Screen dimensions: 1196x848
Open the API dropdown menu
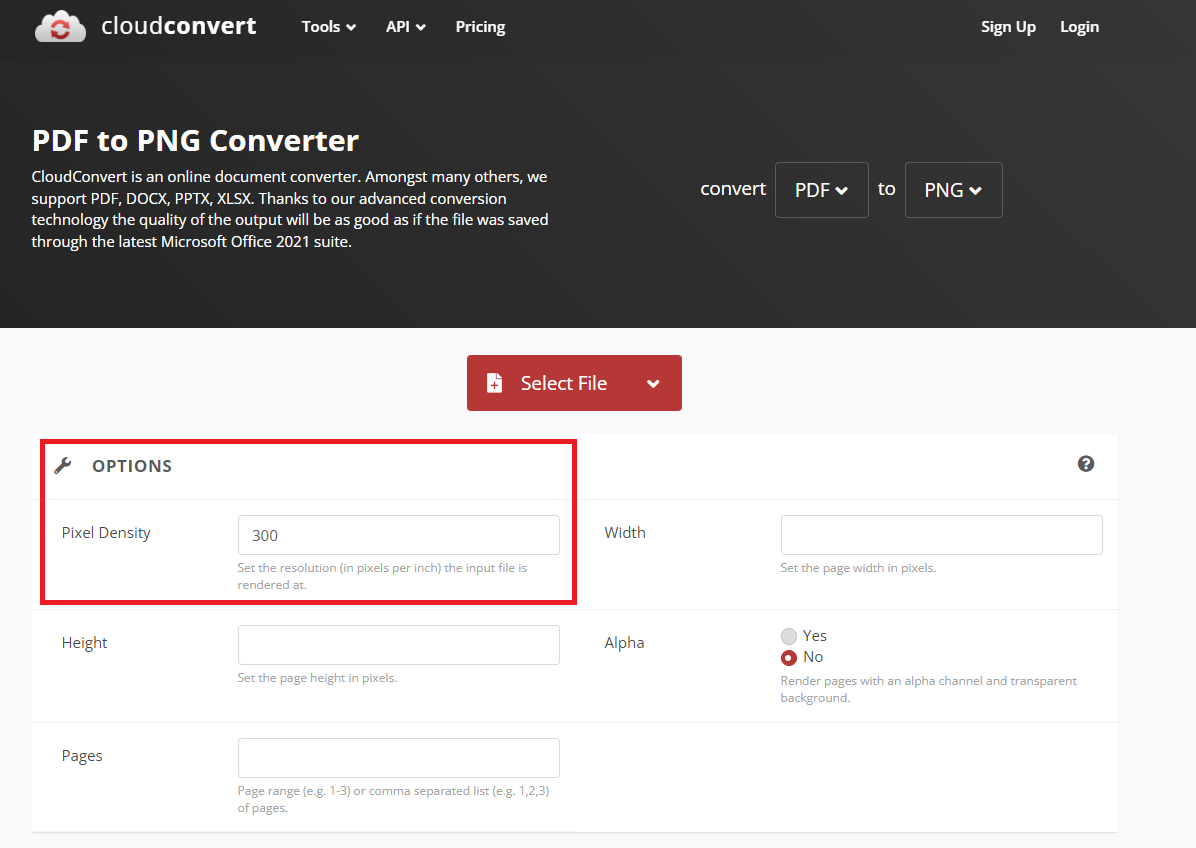click(406, 27)
